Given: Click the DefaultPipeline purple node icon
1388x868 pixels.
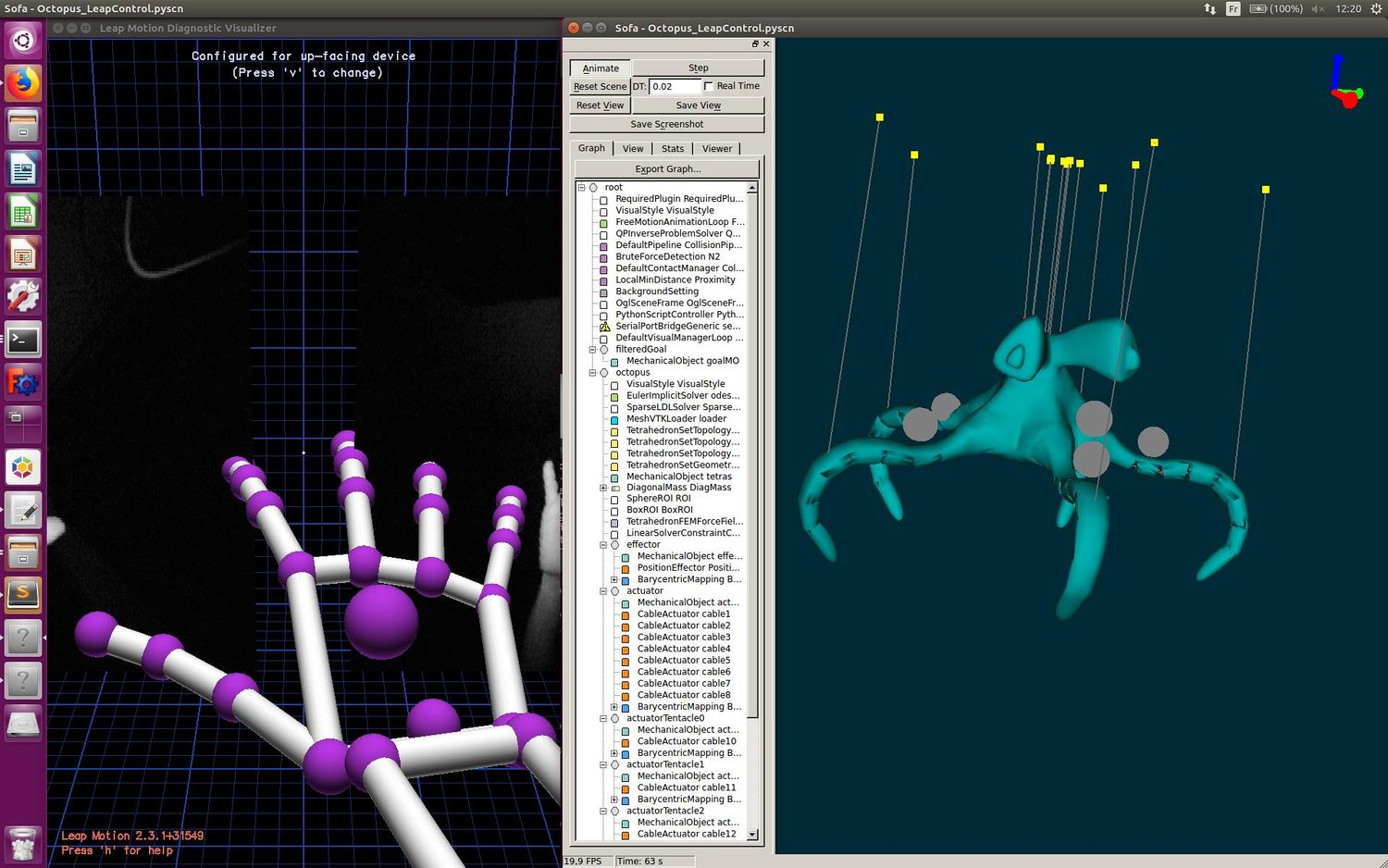Looking at the screenshot, I should click(x=604, y=246).
